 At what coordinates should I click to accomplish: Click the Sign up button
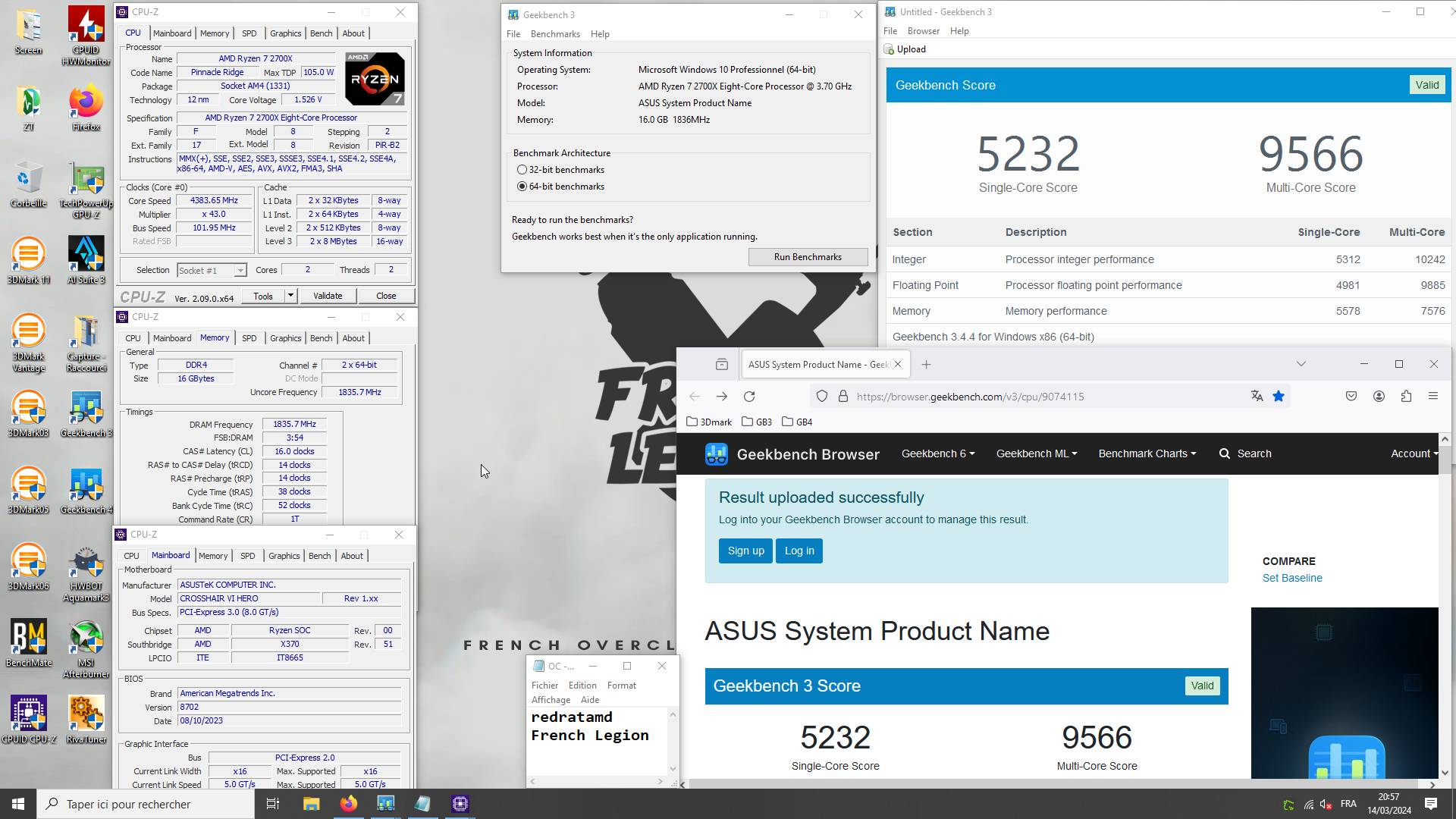[745, 551]
